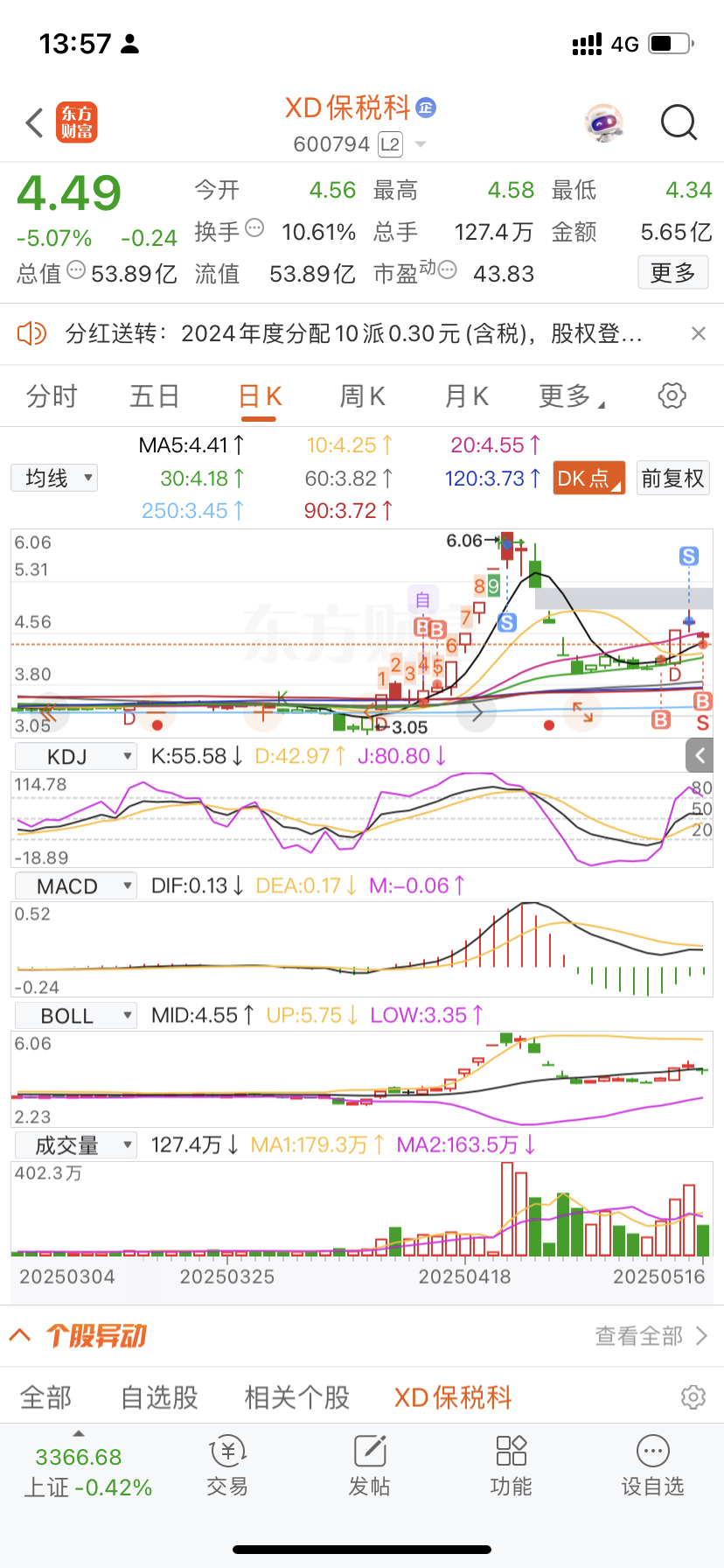Tap the MA5:4.41 value label

[x=191, y=445]
